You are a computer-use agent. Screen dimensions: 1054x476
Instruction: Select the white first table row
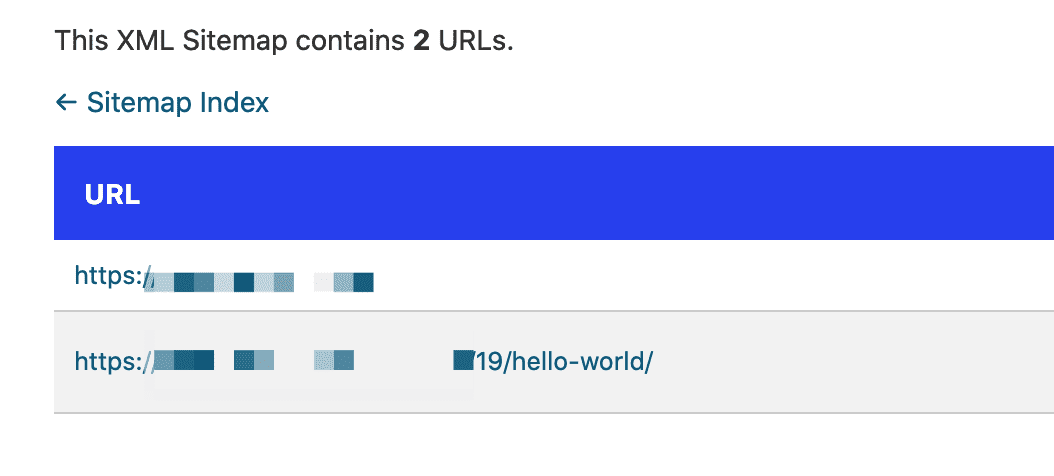(x=700, y=277)
